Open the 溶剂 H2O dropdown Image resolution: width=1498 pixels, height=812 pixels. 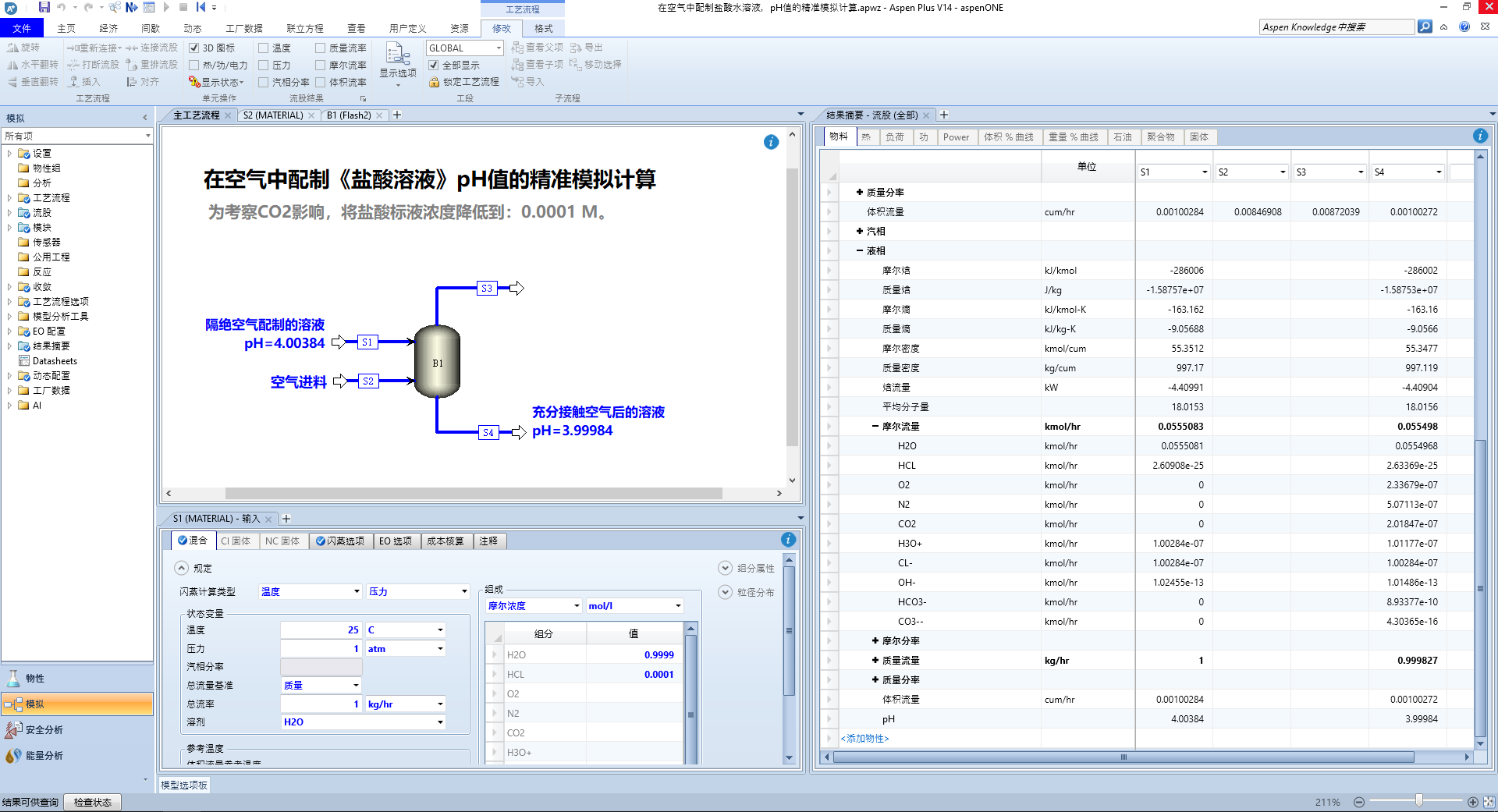point(440,722)
